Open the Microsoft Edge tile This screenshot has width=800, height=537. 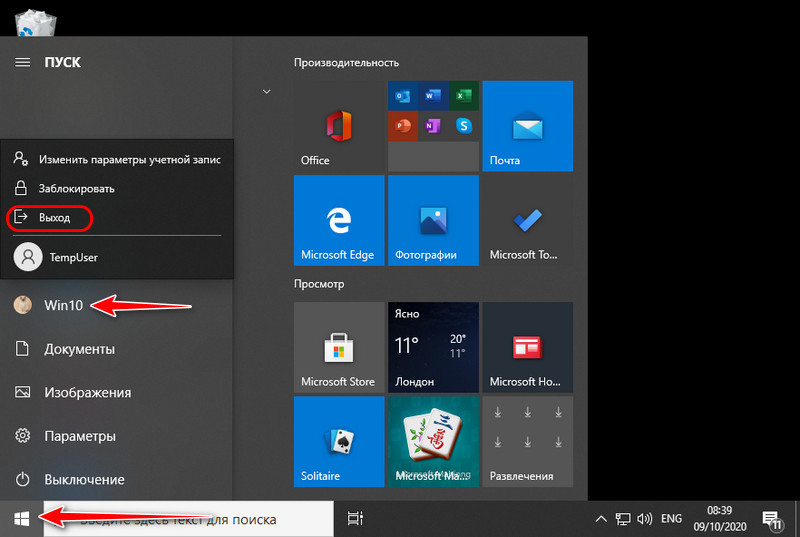pyautogui.click(x=339, y=220)
